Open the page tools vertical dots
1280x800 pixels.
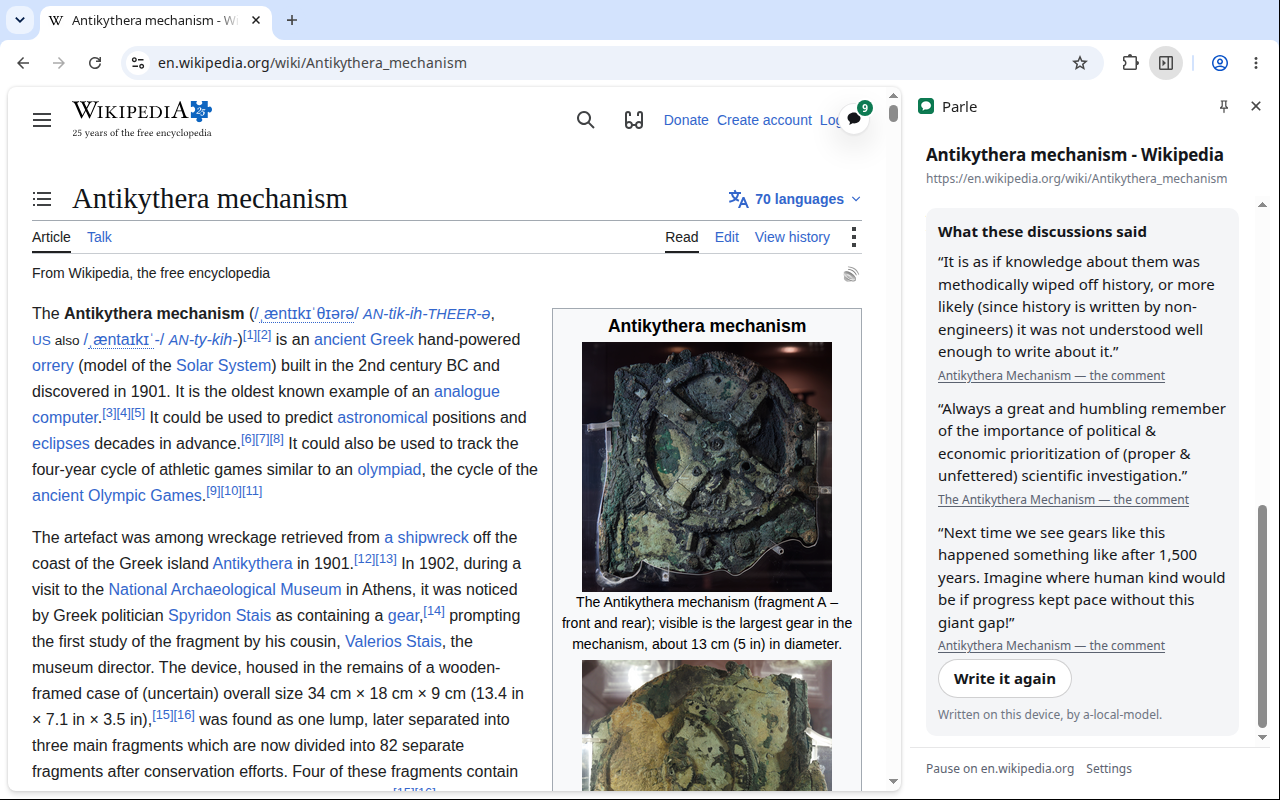853,237
